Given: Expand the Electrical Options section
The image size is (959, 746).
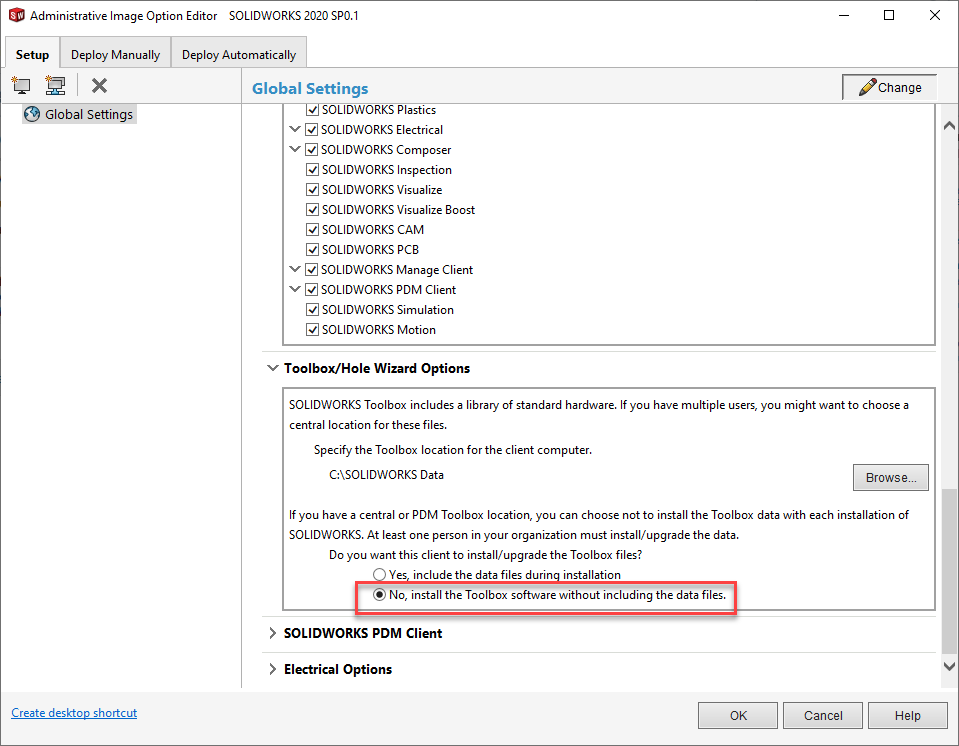Looking at the screenshot, I should 273,669.
